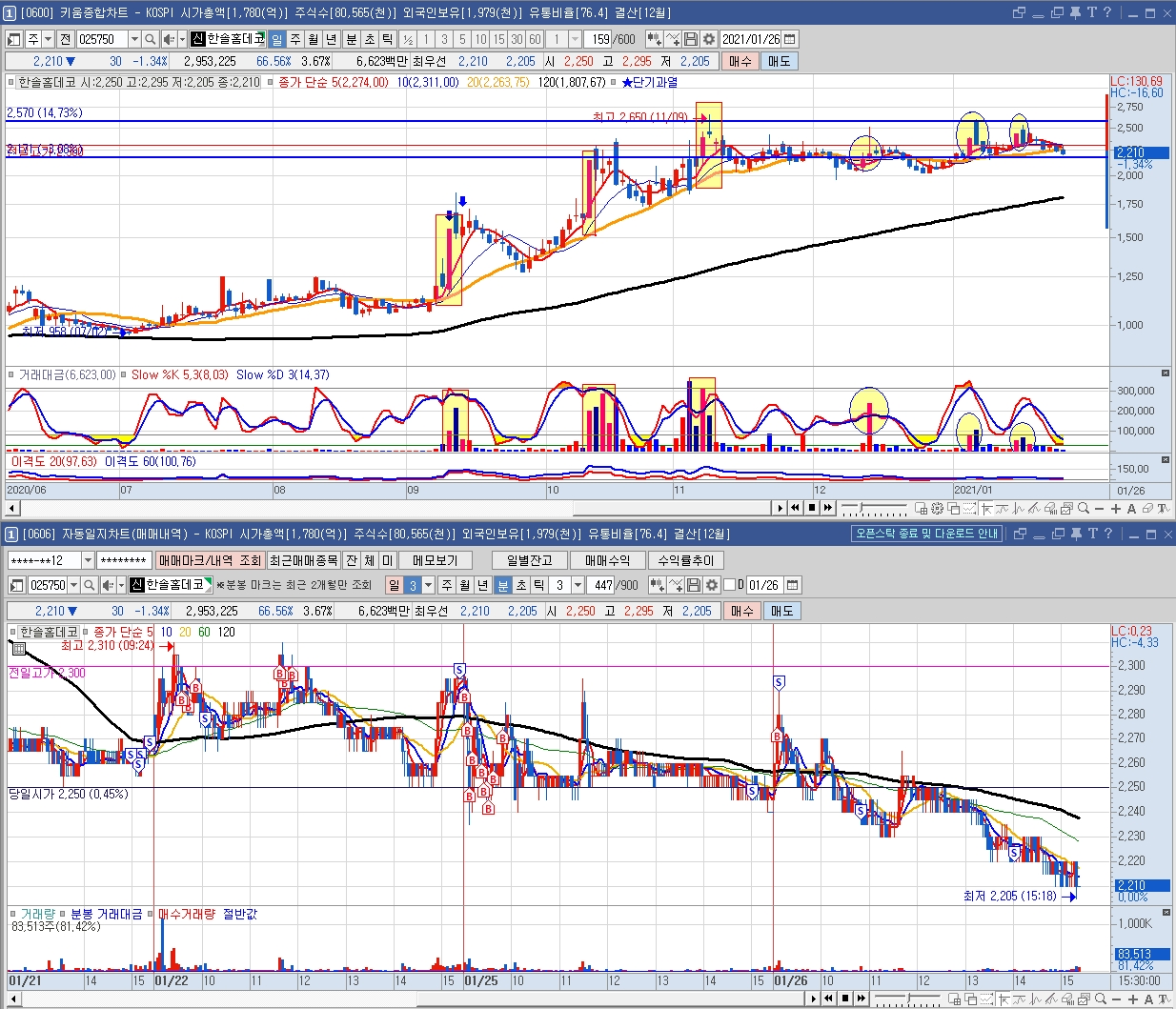Image resolution: width=1176 pixels, height=1009 pixels.
Task: Open the 일 3 day-count dropdown in the bottom toolbar
Action: coord(428,585)
